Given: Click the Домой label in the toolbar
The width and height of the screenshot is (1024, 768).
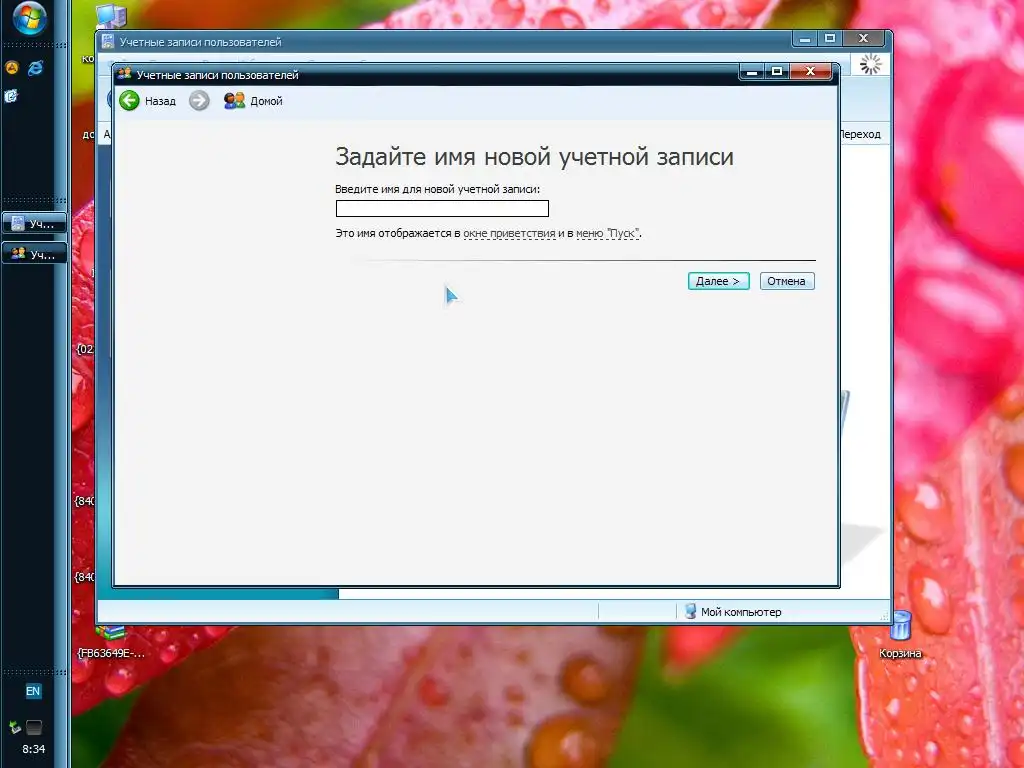Looking at the screenshot, I should (x=266, y=101).
